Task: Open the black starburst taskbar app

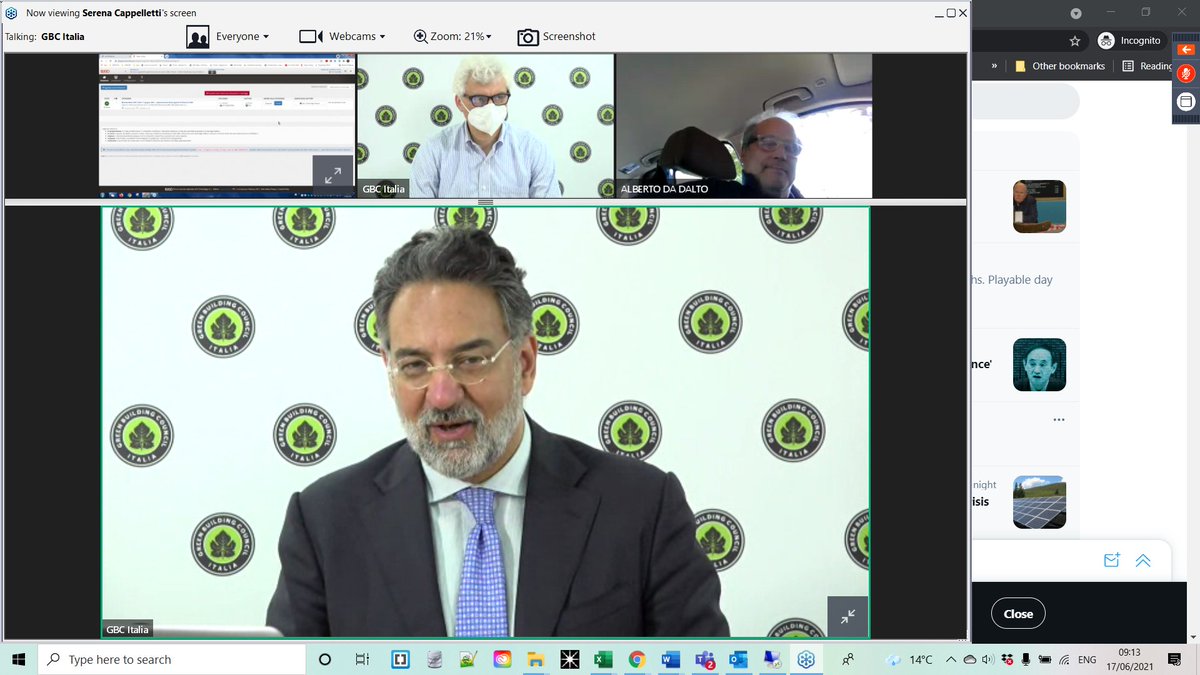Action: (569, 659)
